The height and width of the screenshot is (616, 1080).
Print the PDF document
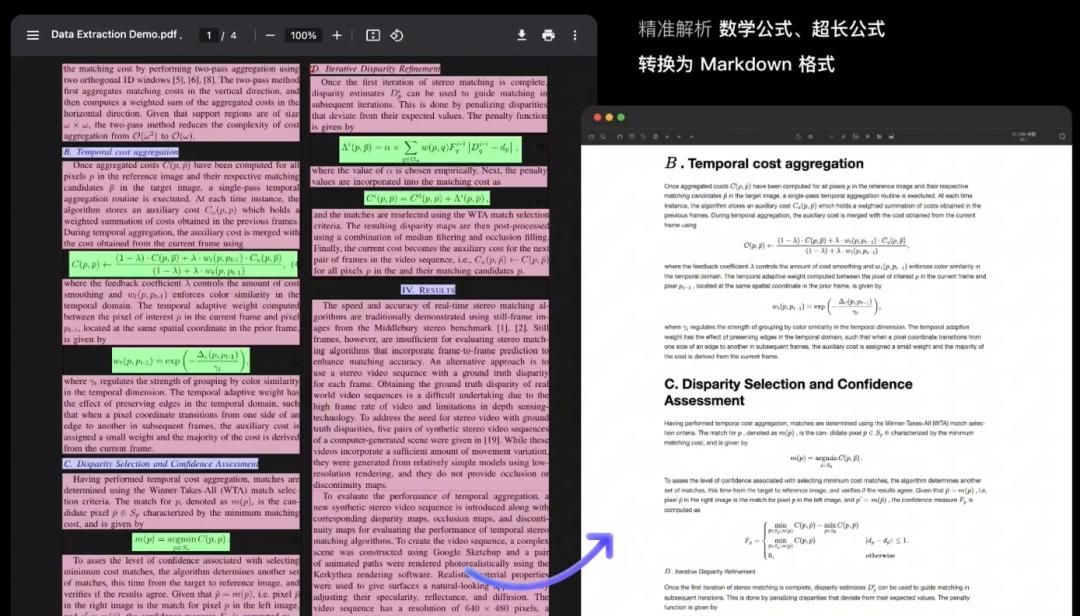tap(548, 35)
